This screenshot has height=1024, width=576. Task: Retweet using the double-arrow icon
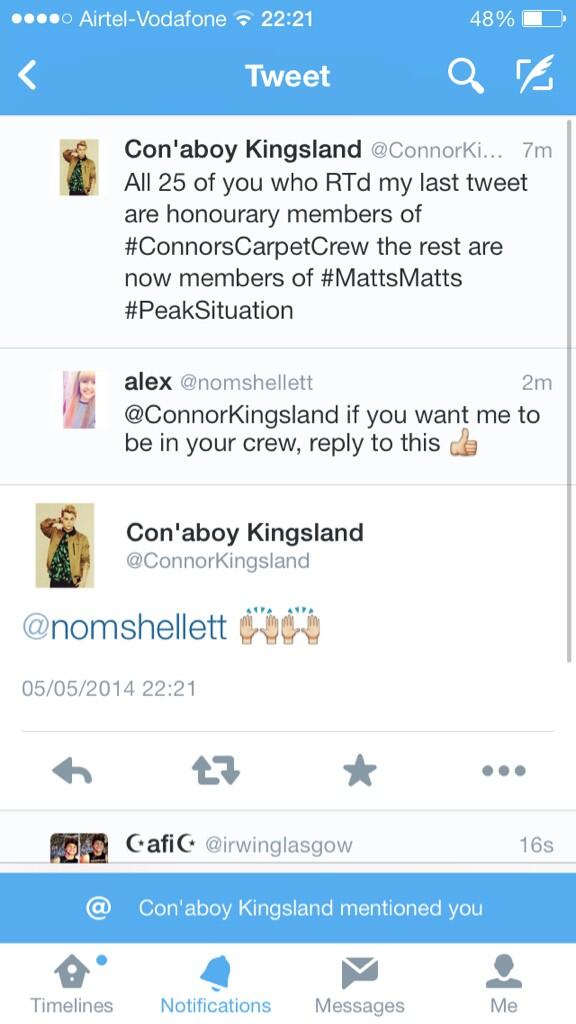216,771
